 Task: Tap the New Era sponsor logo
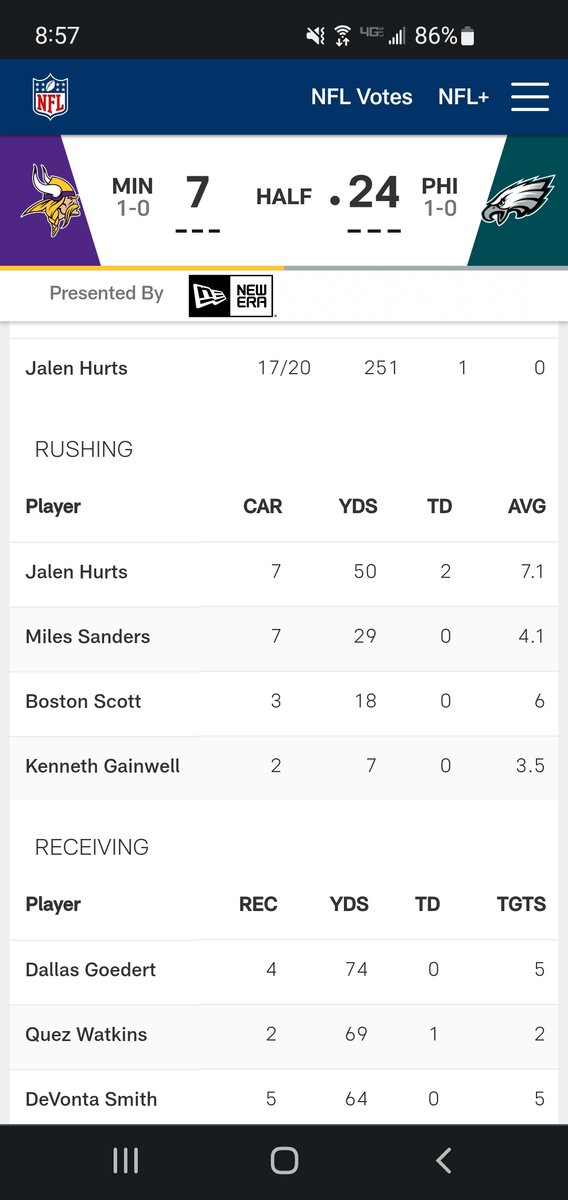tap(231, 296)
